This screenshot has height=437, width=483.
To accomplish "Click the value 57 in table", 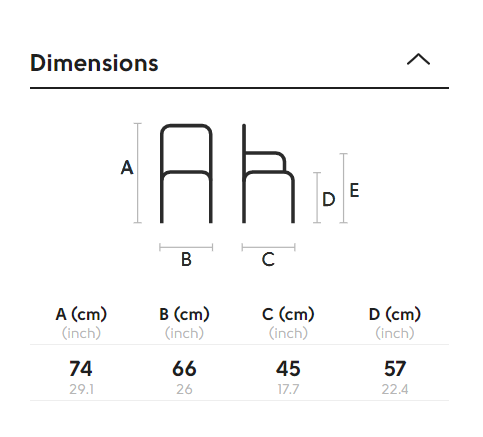I will (395, 369).
